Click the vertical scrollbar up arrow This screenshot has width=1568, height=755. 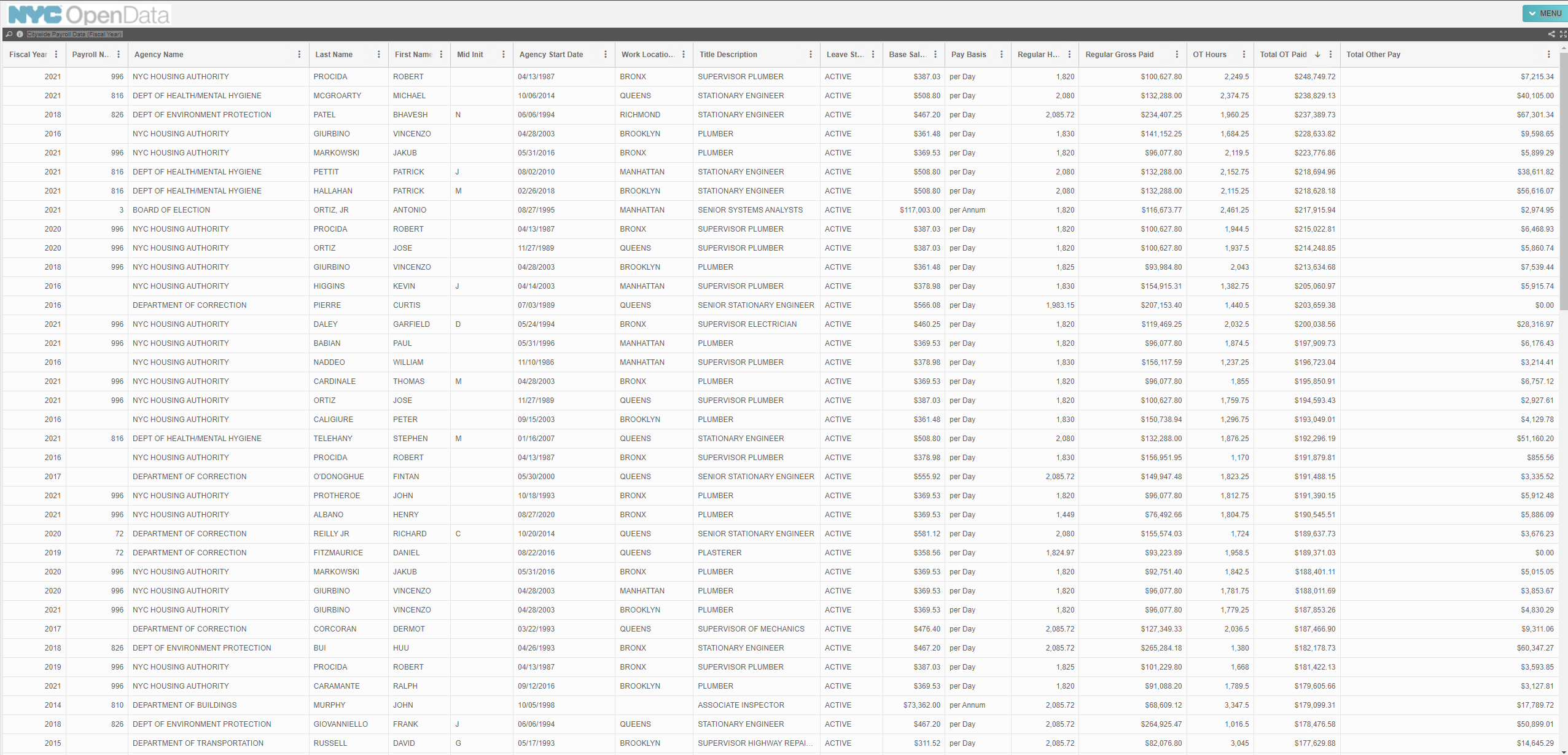(x=1564, y=47)
